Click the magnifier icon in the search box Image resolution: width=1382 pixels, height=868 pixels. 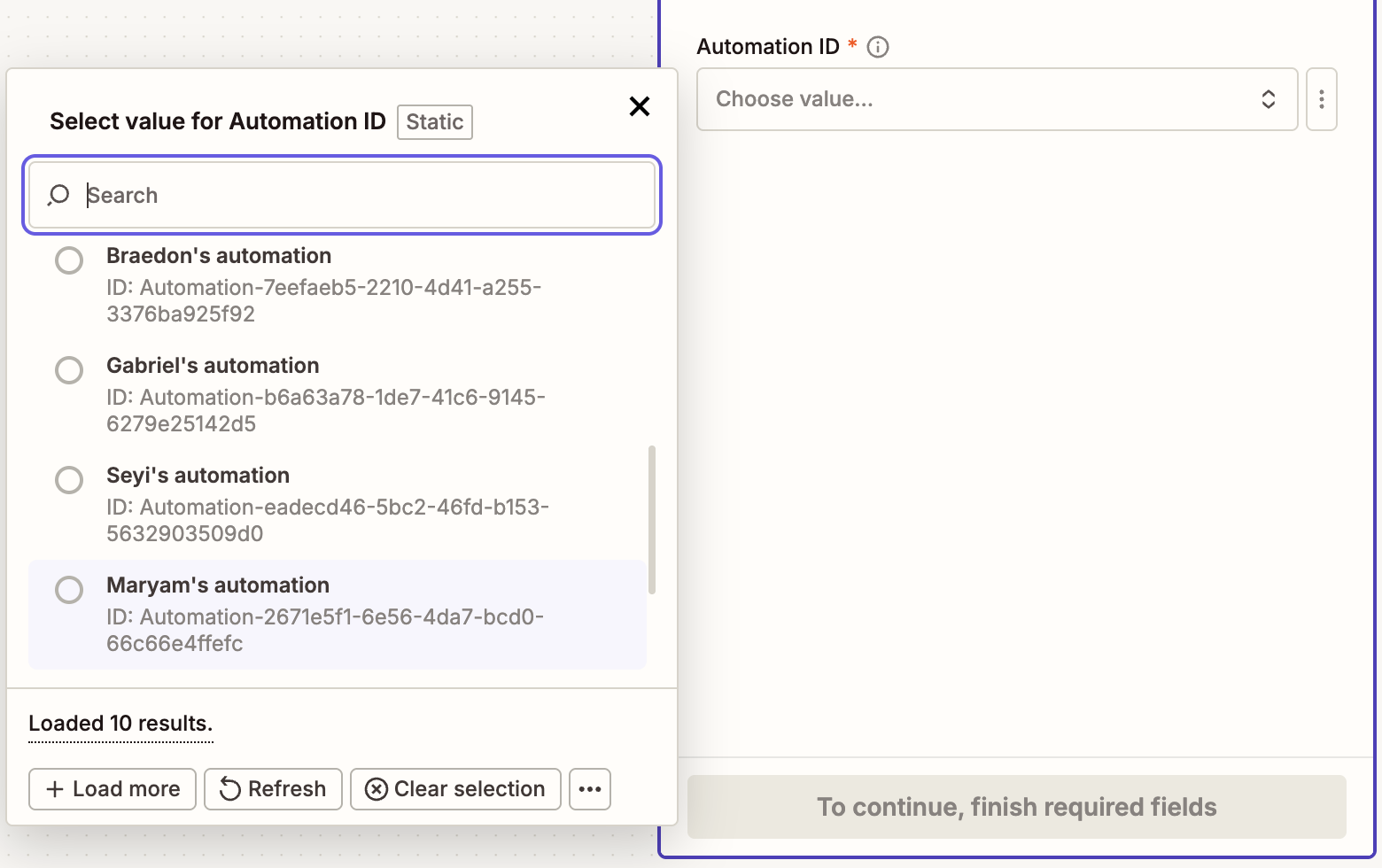[58, 195]
